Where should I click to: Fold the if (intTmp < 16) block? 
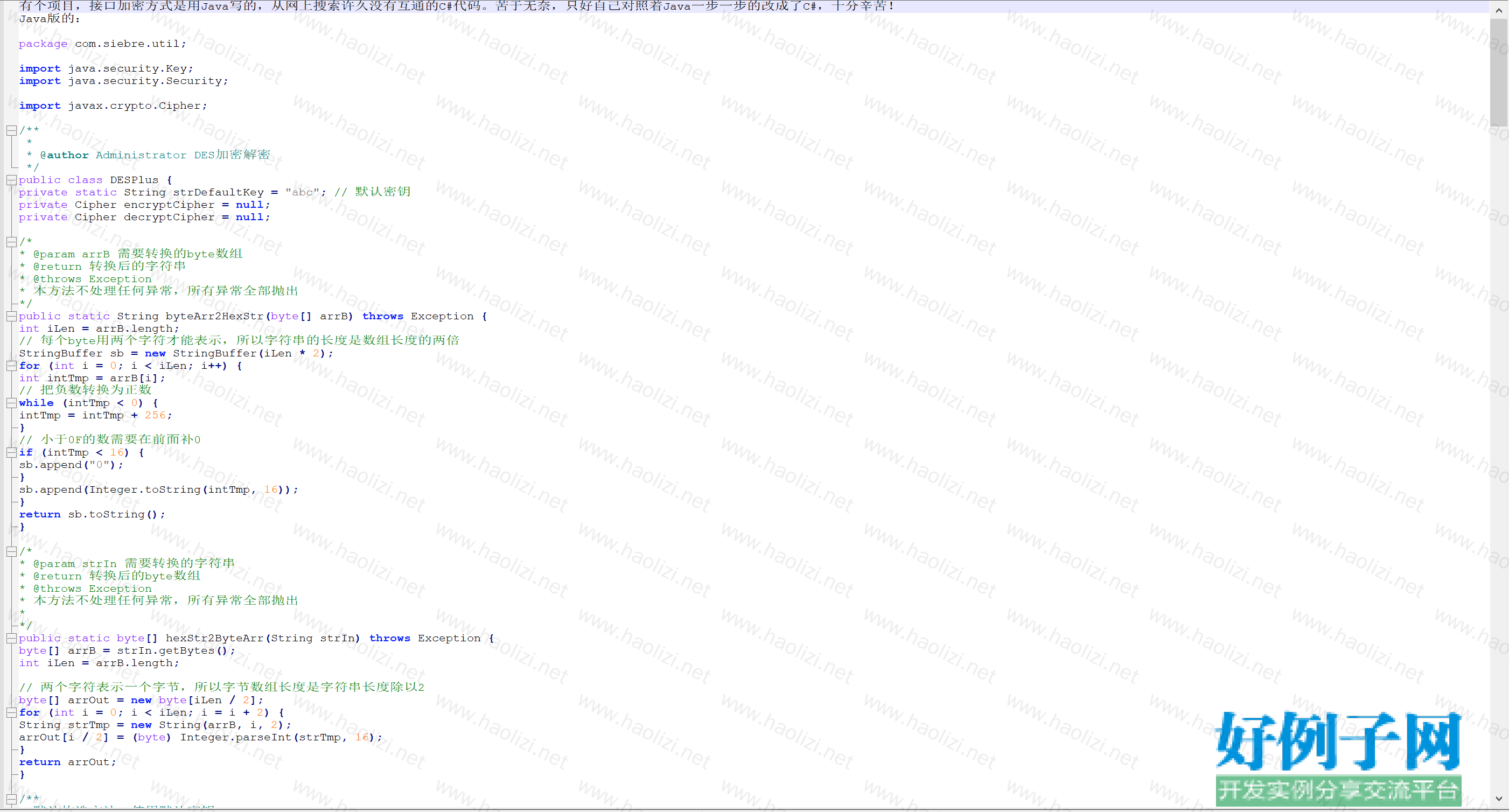(11, 453)
